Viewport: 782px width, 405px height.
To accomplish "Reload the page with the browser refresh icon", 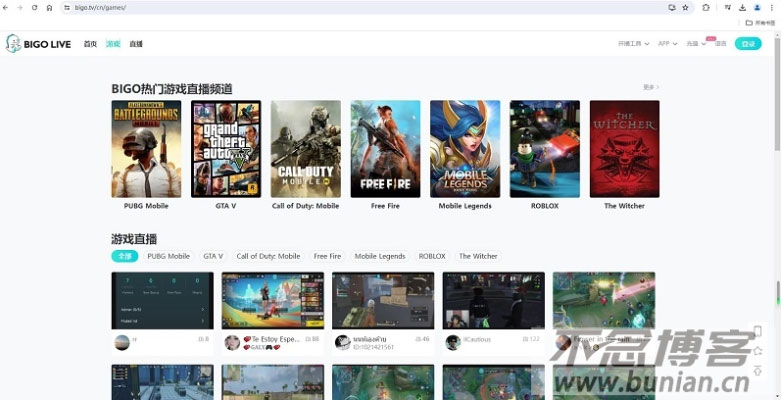I will 35,7.
